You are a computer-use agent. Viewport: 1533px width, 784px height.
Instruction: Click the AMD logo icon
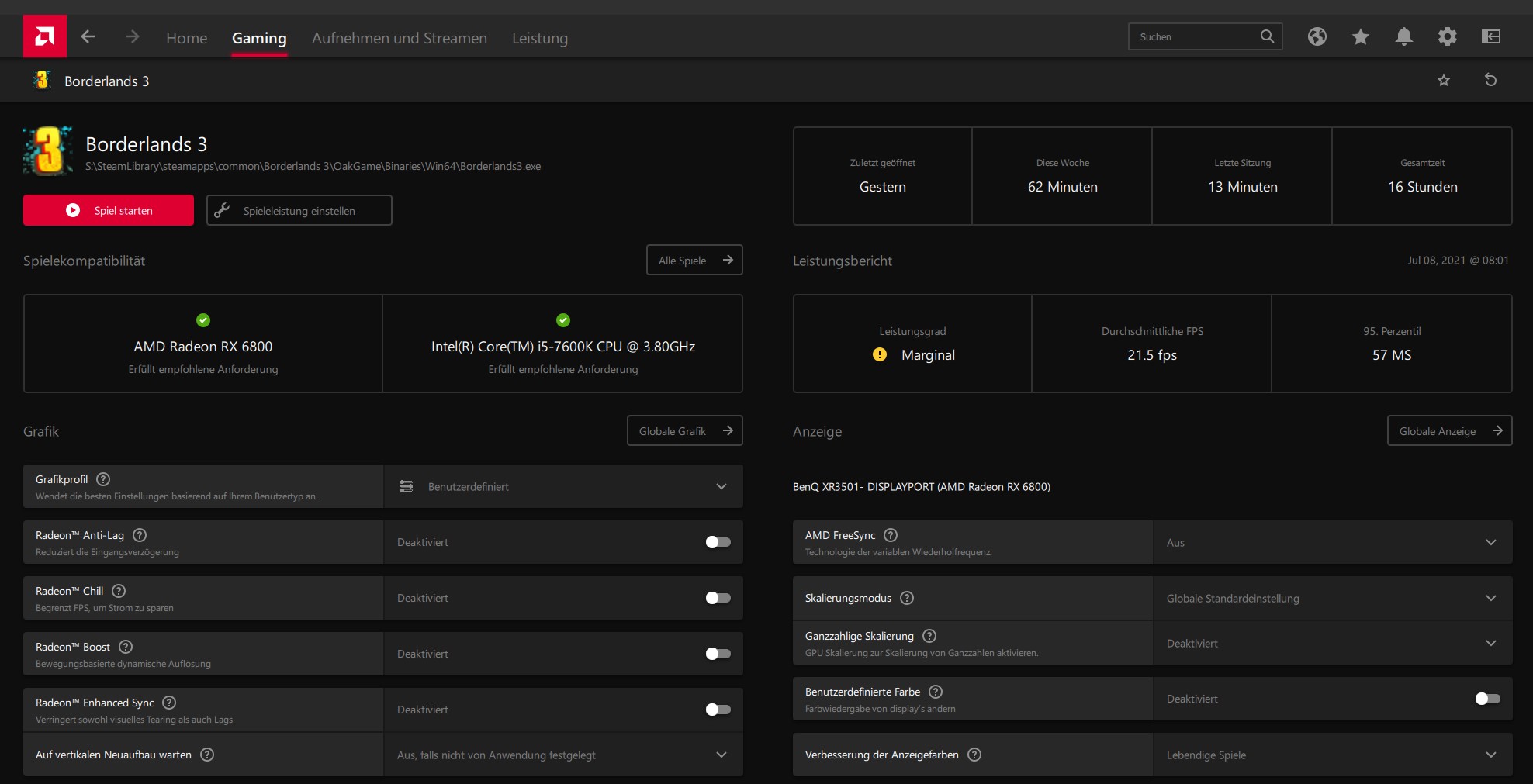tap(45, 36)
